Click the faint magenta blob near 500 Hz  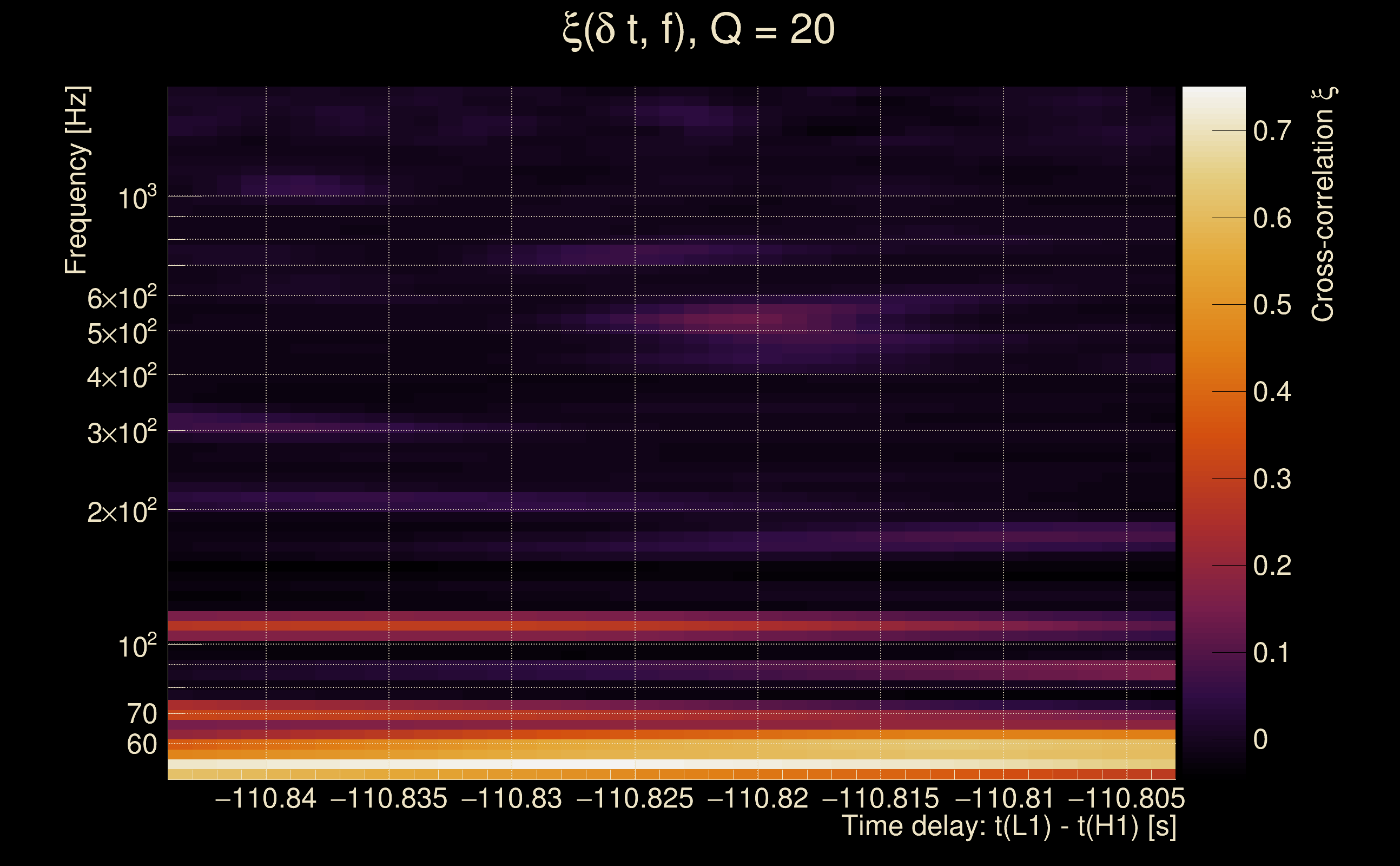tap(738, 318)
